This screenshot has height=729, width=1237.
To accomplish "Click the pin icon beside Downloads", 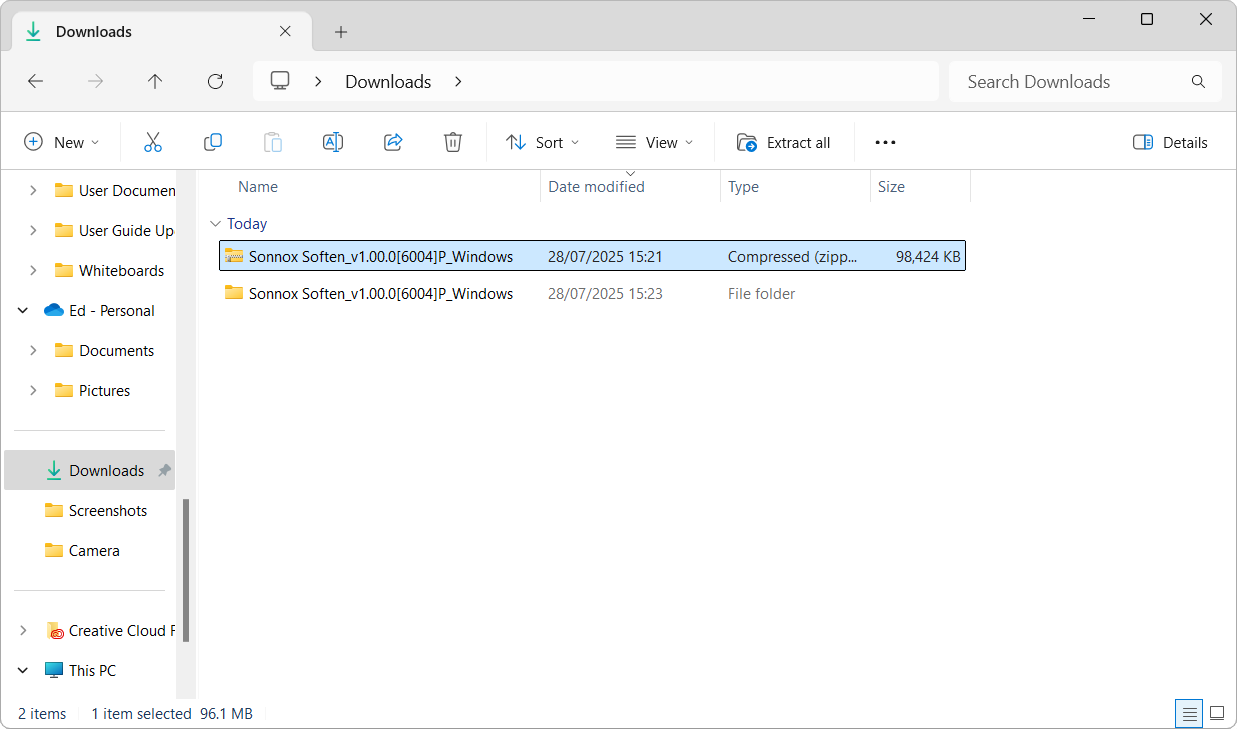I will click(164, 470).
